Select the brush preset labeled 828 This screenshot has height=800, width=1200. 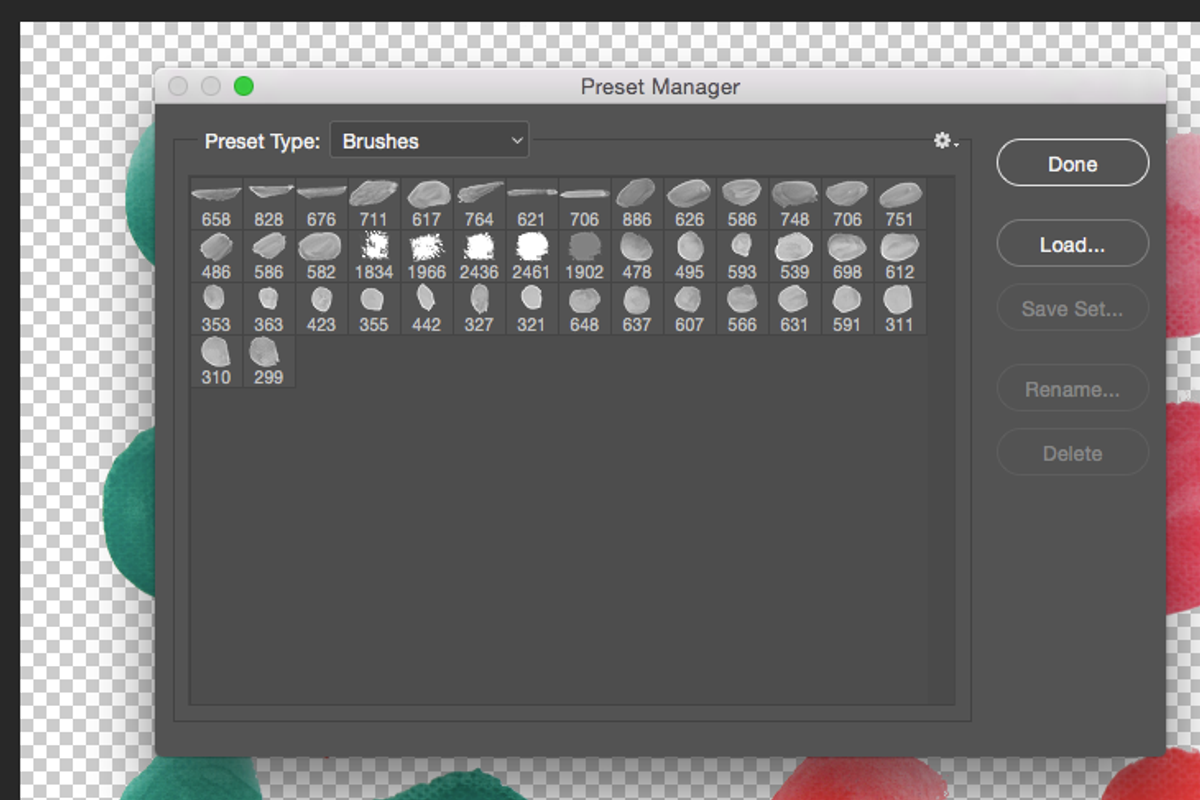pos(269,204)
